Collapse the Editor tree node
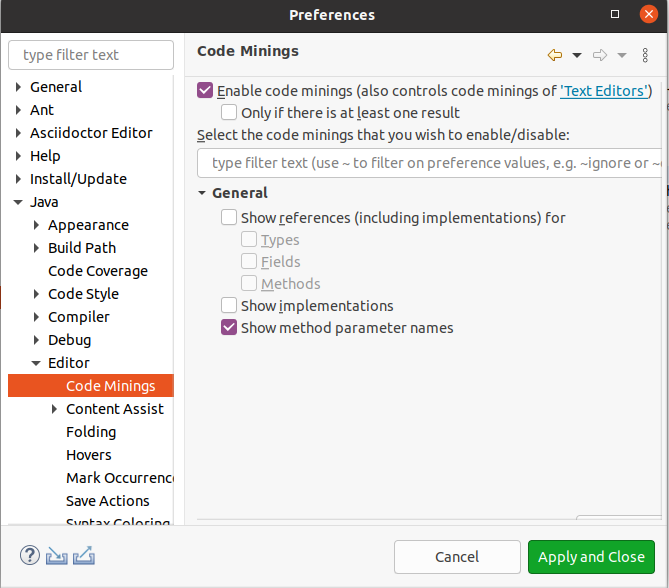 click(x=36, y=363)
